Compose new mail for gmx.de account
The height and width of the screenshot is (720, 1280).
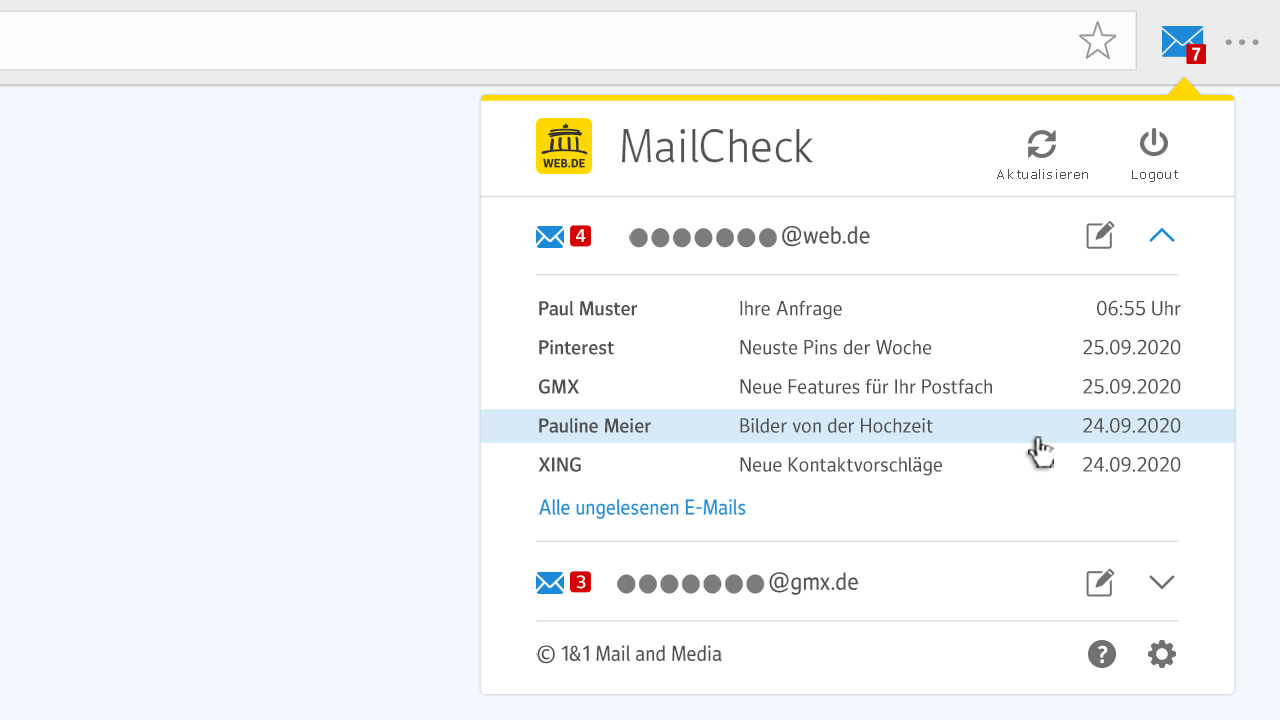click(x=1100, y=582)
